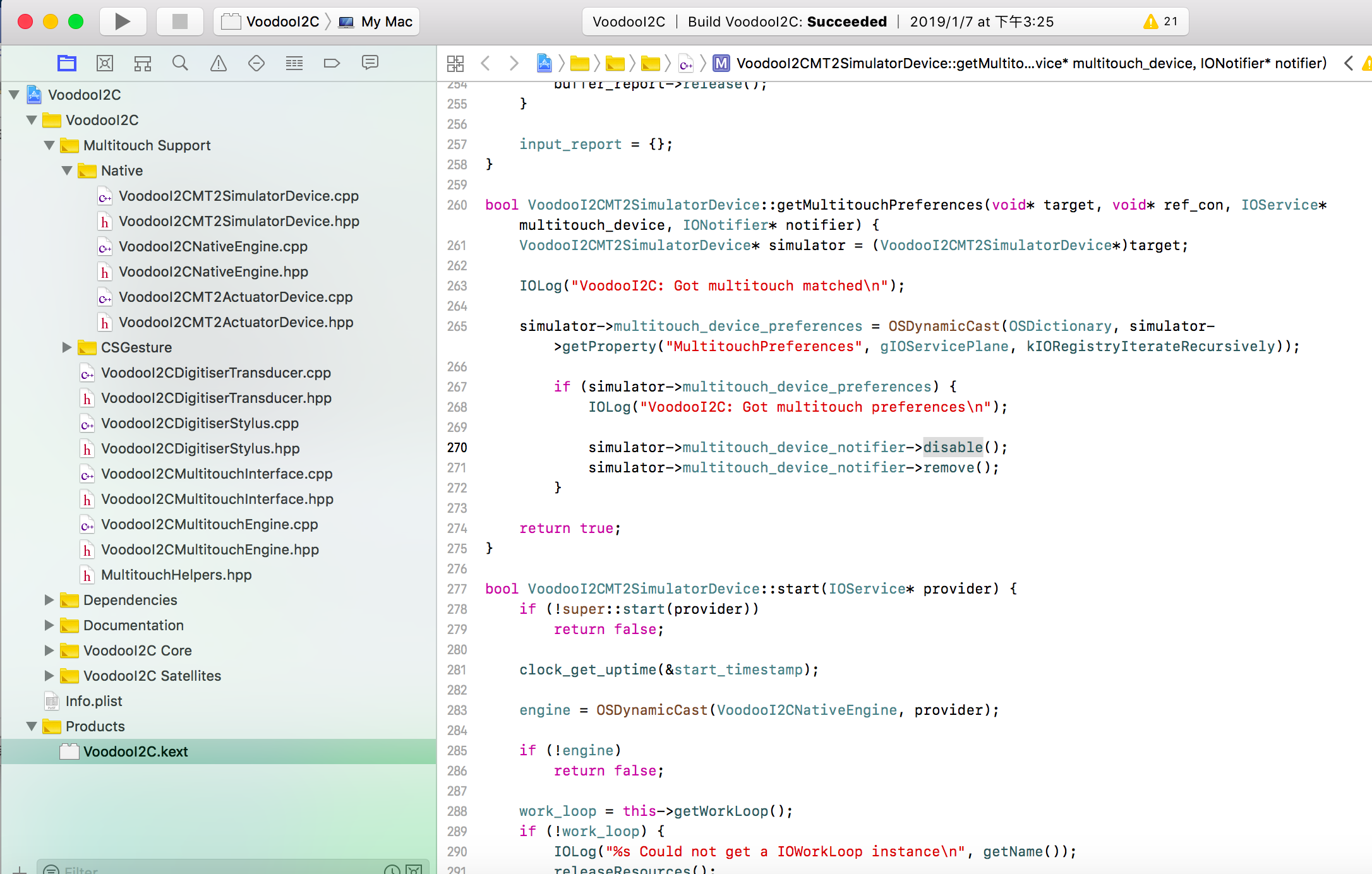Click the project icon in the jump bar
Viewport: 1372px width, 874px height.
(x=545, y=63)
